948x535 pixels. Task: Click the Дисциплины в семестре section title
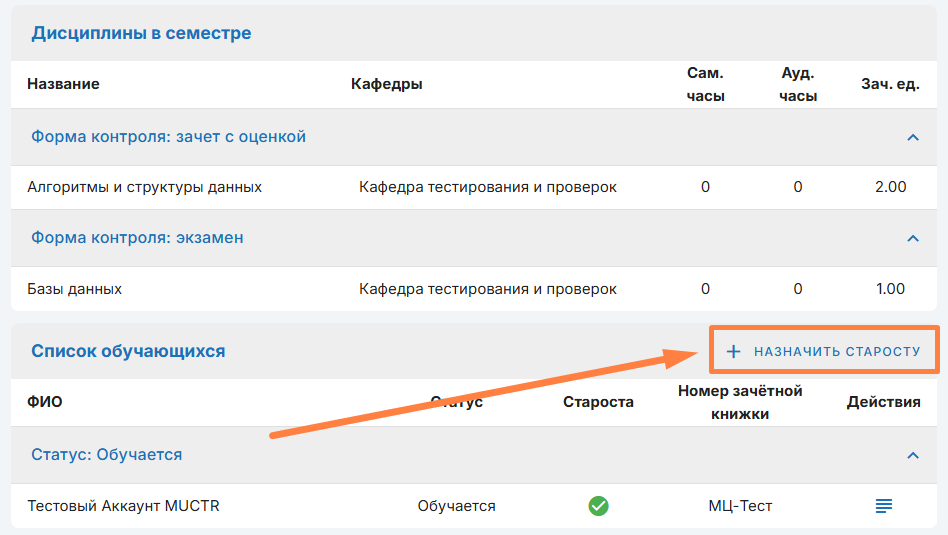[x=141, y=33]
